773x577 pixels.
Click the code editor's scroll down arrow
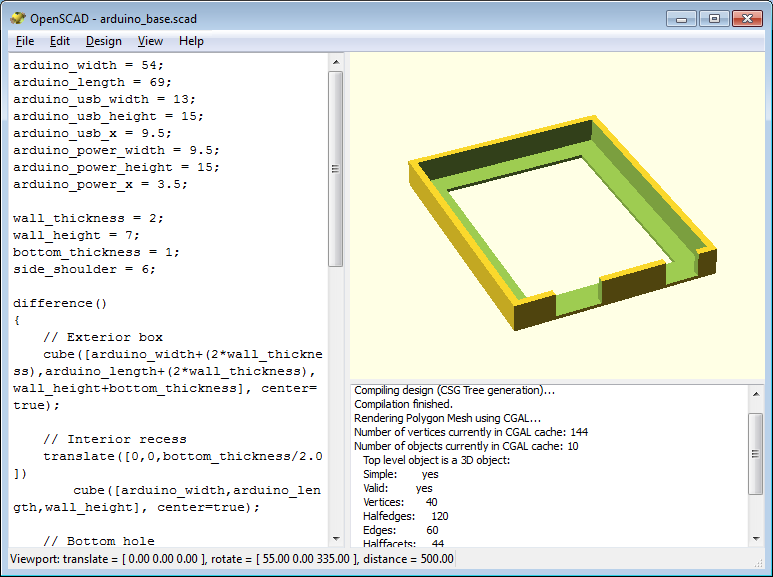coord(336,538)
